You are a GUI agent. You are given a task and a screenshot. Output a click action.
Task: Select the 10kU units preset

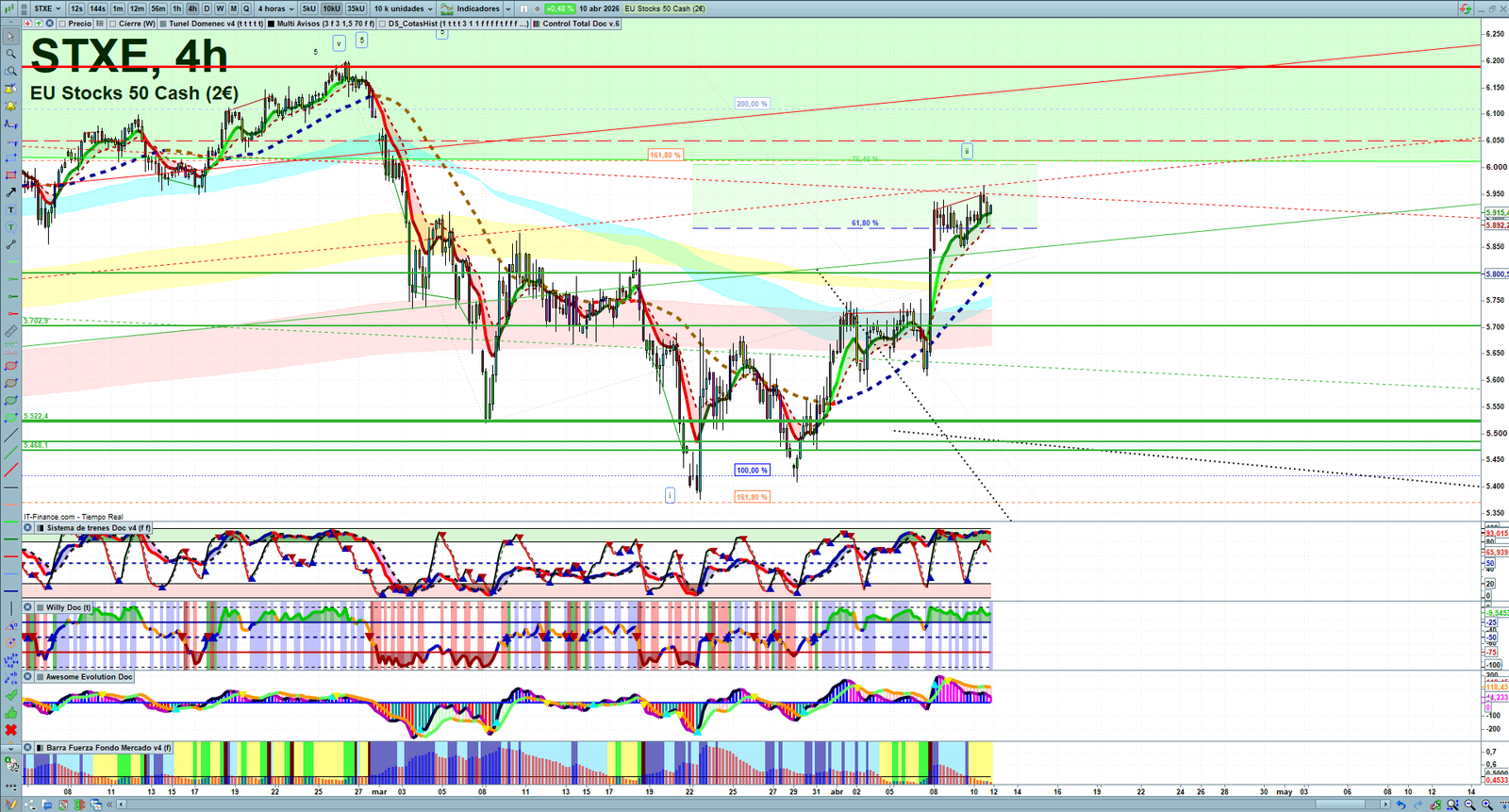(x=331, y=8)
